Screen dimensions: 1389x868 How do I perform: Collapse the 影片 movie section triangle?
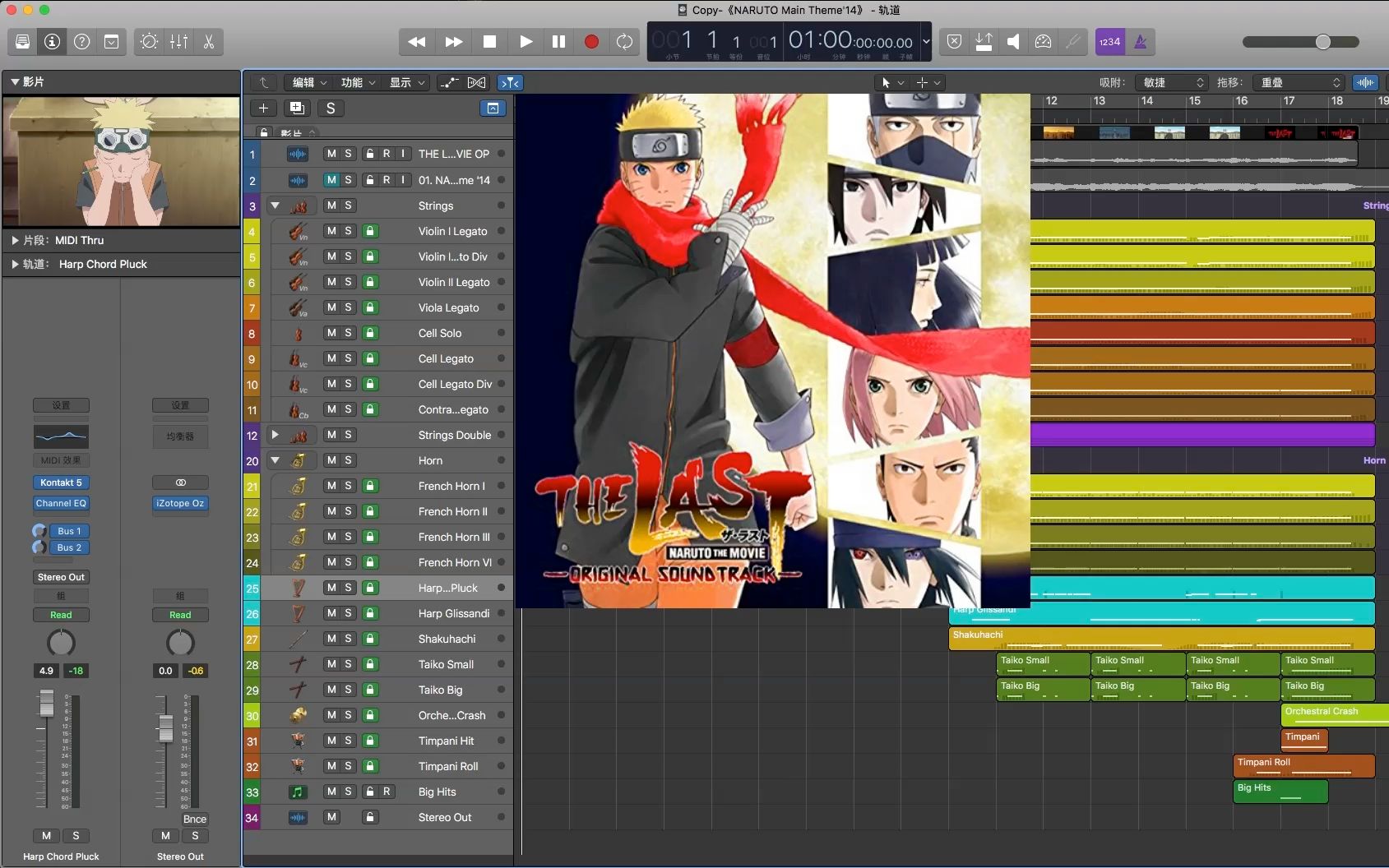click(15, 82)
